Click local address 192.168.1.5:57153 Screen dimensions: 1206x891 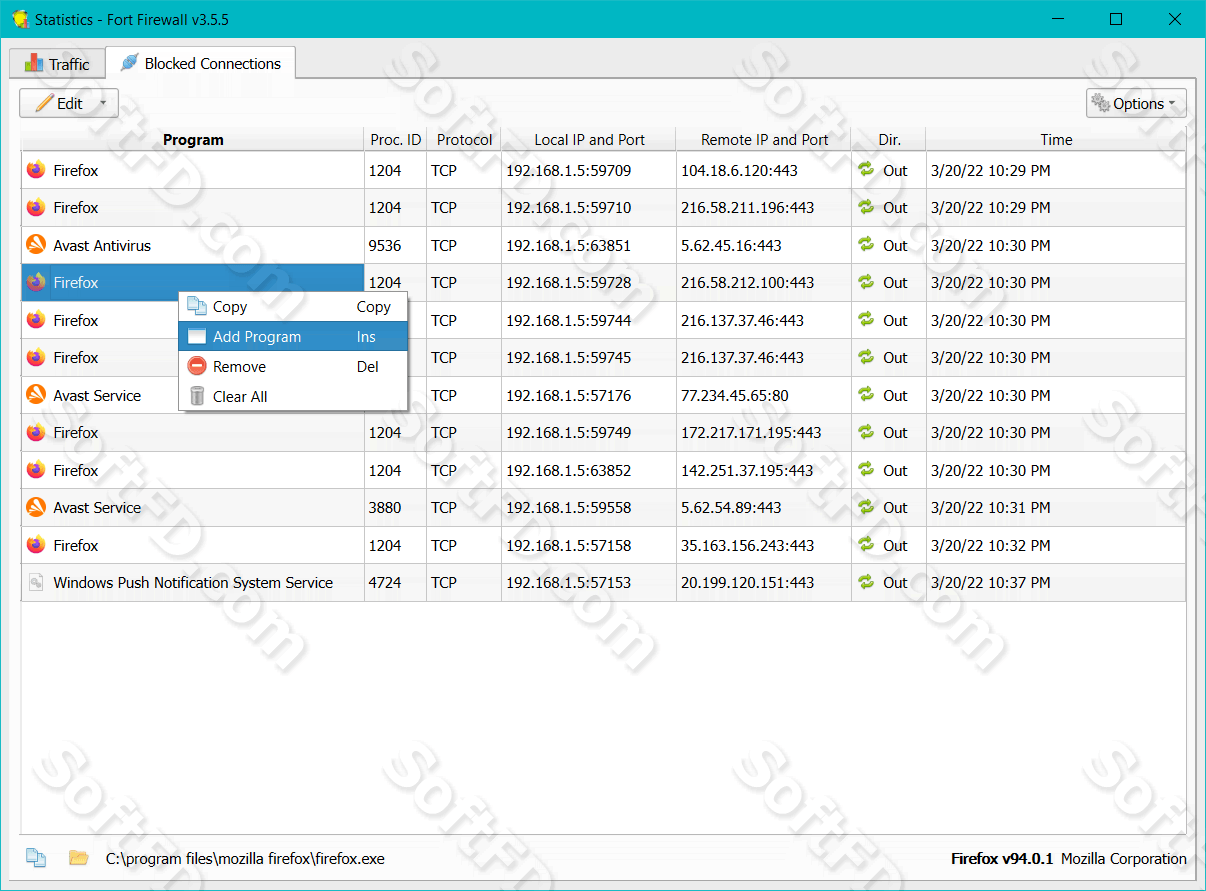coord(568,583)
